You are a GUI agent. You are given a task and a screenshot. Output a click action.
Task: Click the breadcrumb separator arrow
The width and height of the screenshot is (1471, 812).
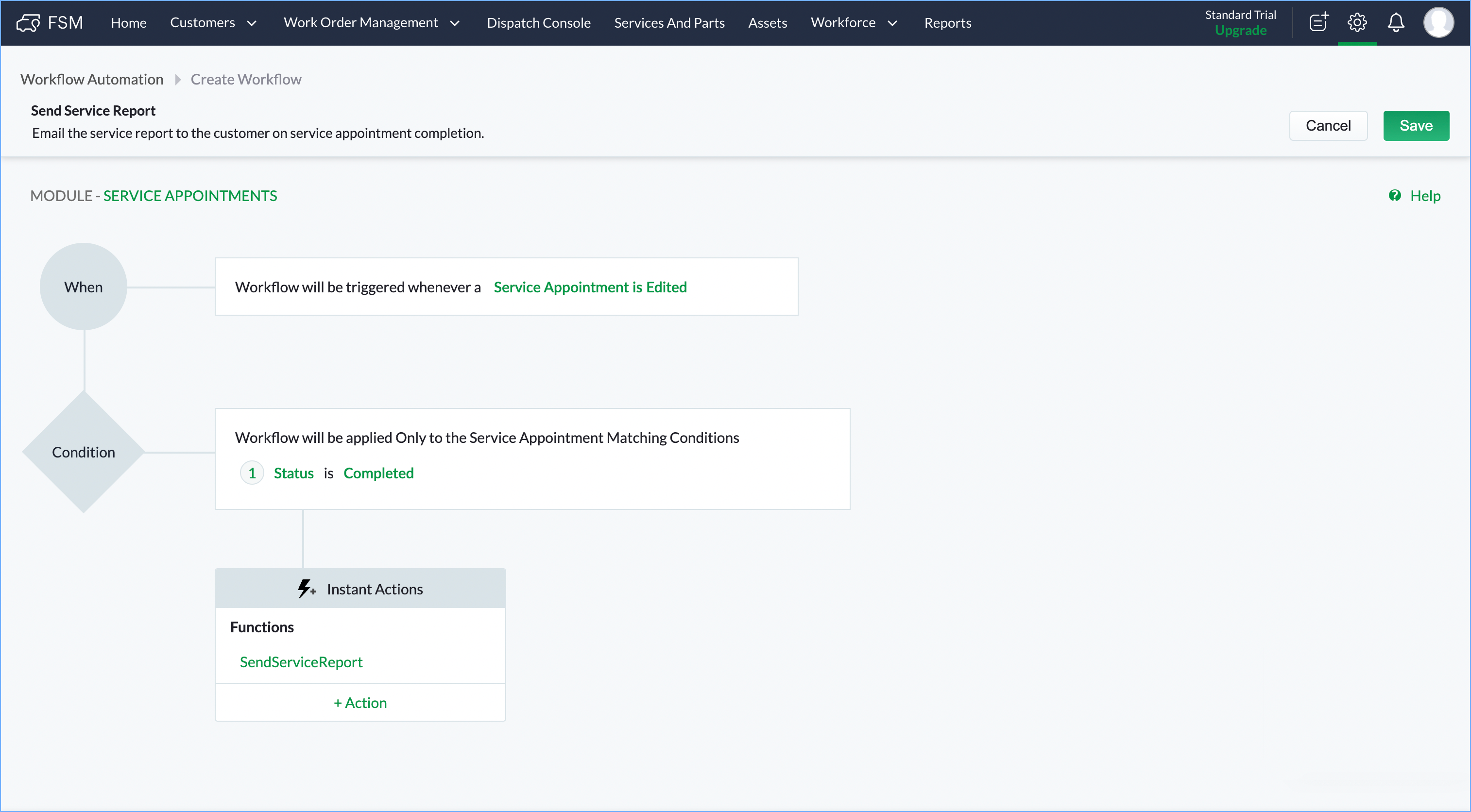[x=178, y=79]
